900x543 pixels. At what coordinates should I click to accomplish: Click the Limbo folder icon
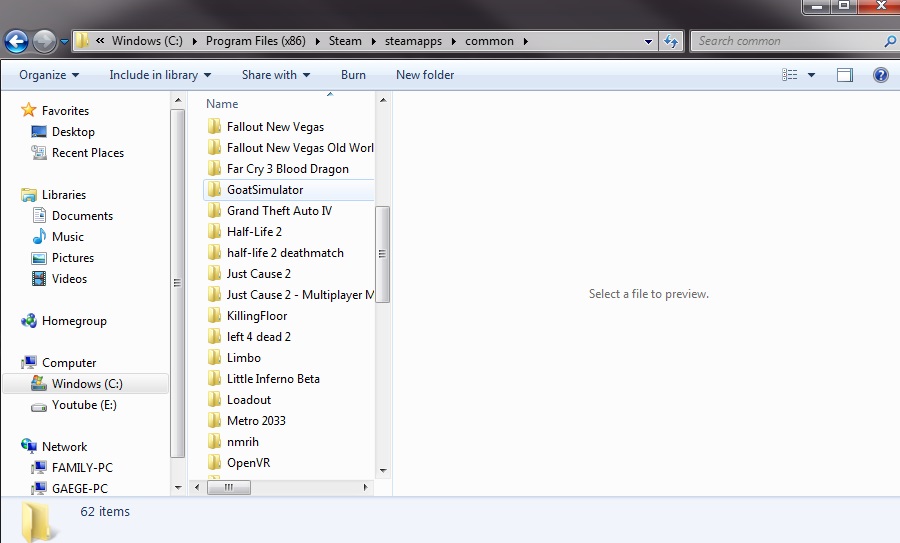215,358
